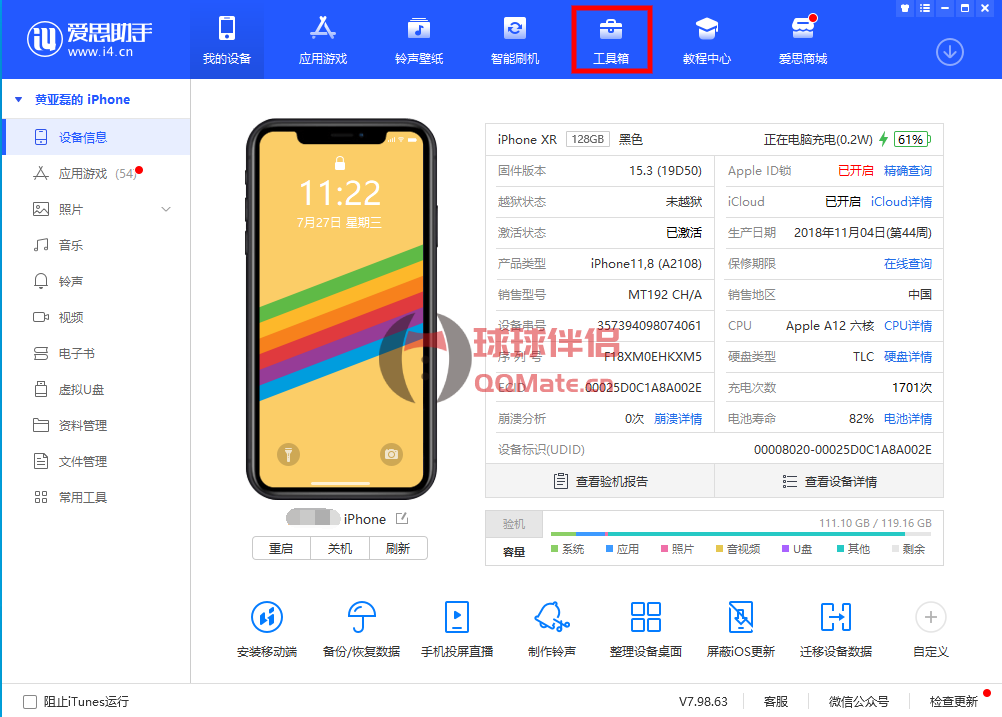Switch to the 智能刷机 flashing tab
The image size is (1002, 717).
click(514, 39)
